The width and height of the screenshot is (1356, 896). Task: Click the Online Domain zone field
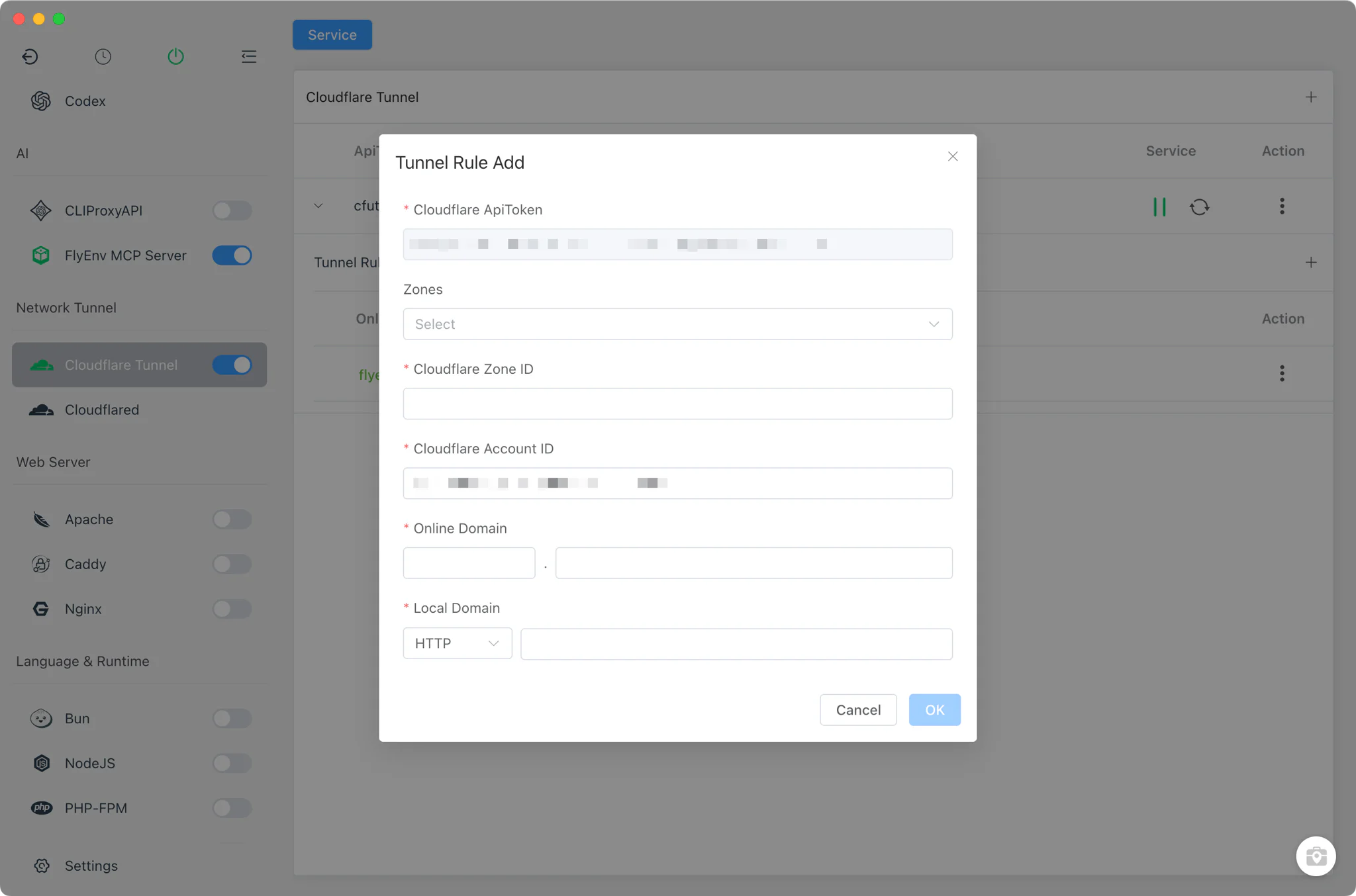pos(753,563)
